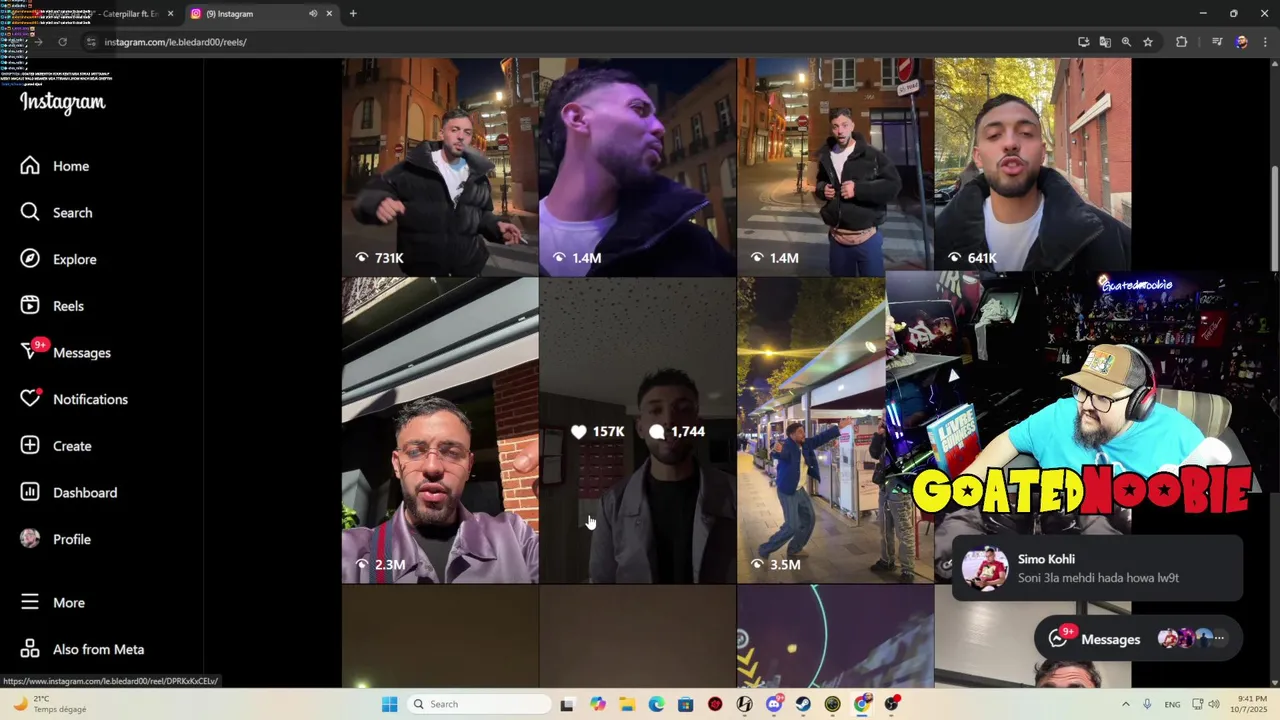This screenshot has width=1280, height=720.
Task: Open reel thumbnail with 2.3M views
Action: (x=440, y=430)
